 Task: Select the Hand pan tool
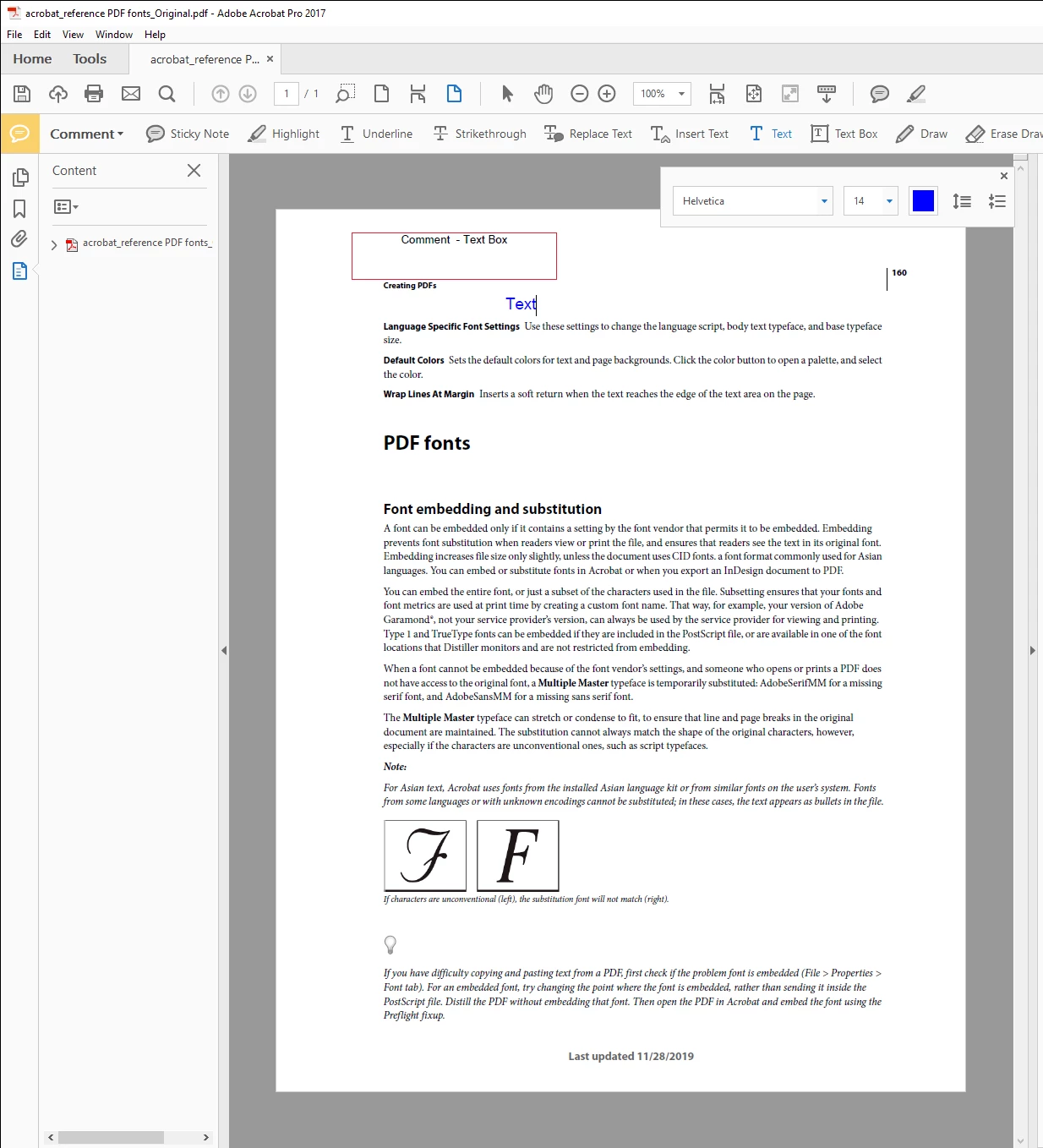point(543,94)
